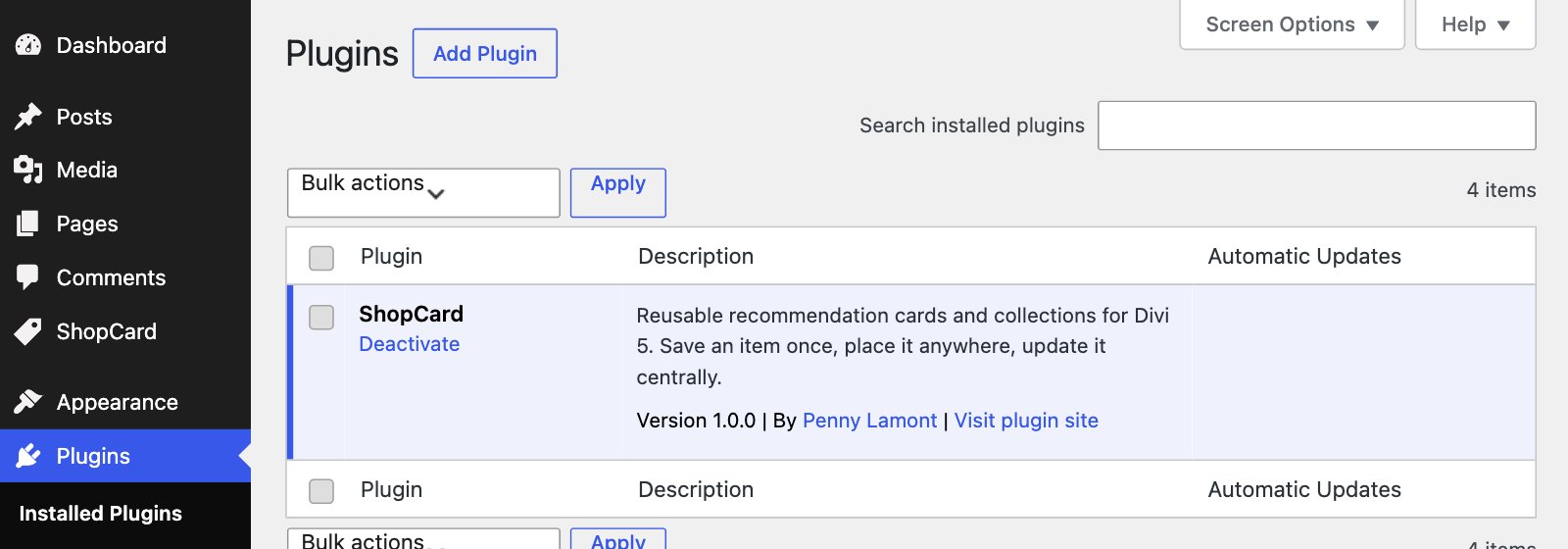Expand the Screen Options panel

tap(1292, 25)
